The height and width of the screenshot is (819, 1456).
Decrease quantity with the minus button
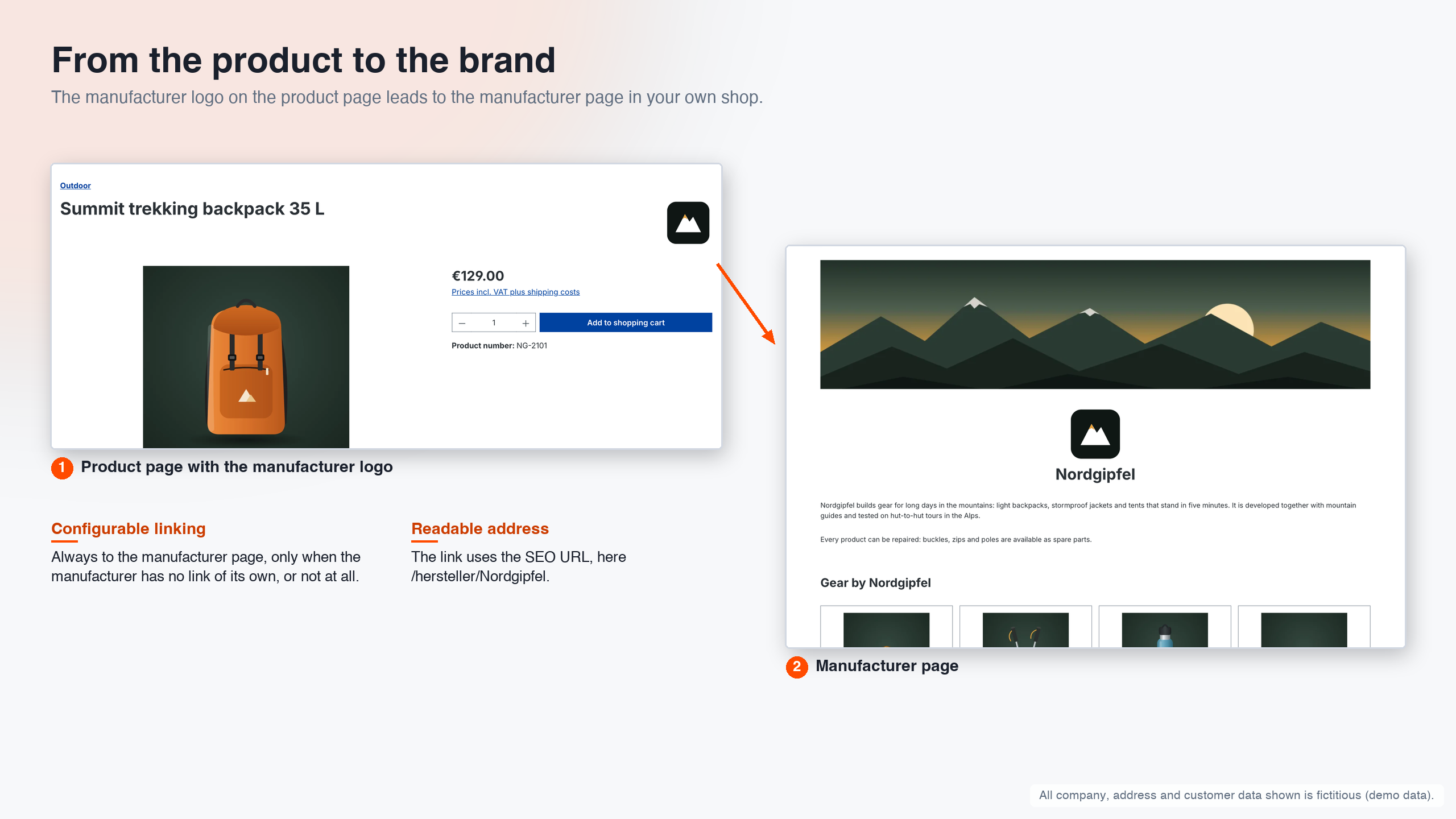coord(462,322)
